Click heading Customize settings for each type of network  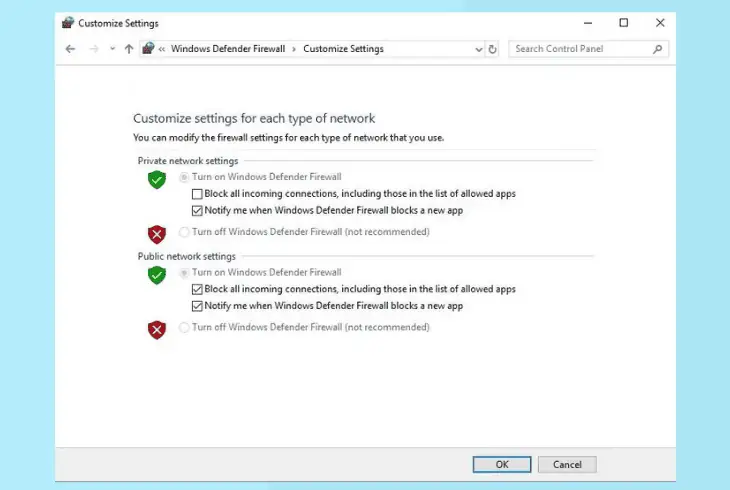(x=254, y=118)
